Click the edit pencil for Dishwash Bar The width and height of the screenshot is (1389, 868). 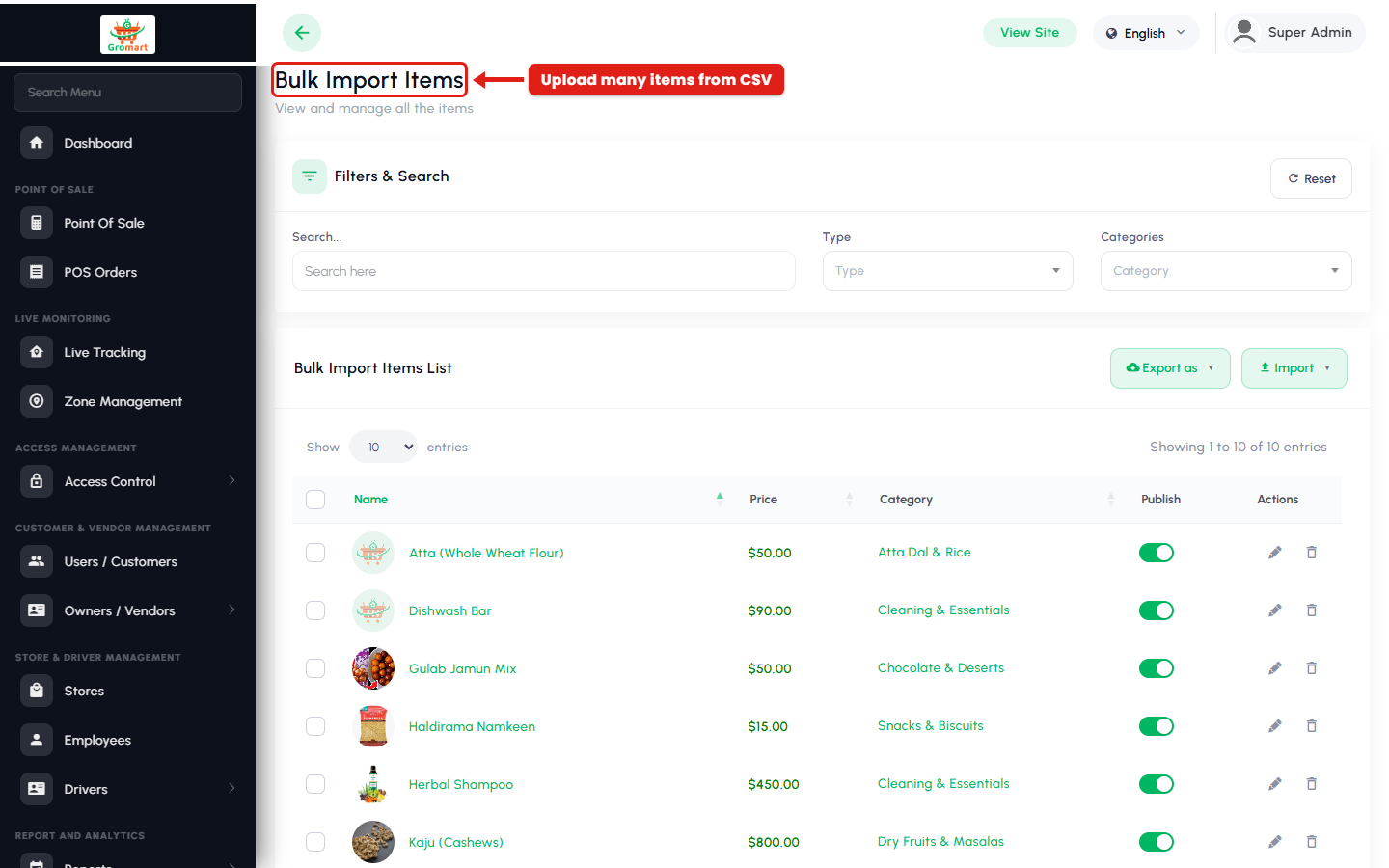pyautogui.click(x=1274, y=610)
